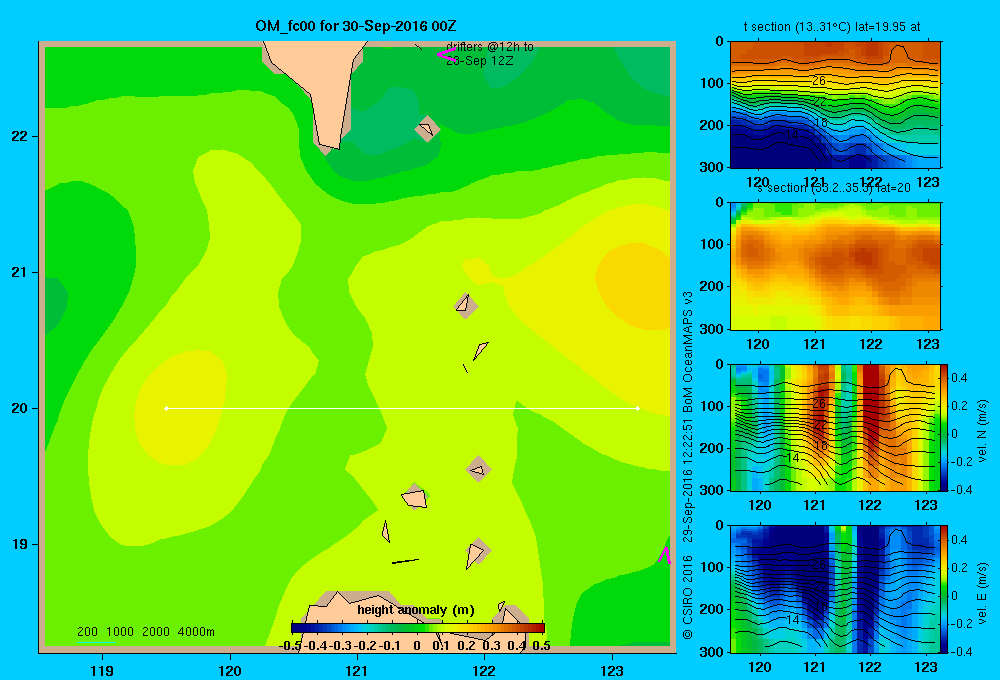Screen dimensions: 1000x680
Task: Click the 'drifters @12h to' label
Action: coord(490,47)
